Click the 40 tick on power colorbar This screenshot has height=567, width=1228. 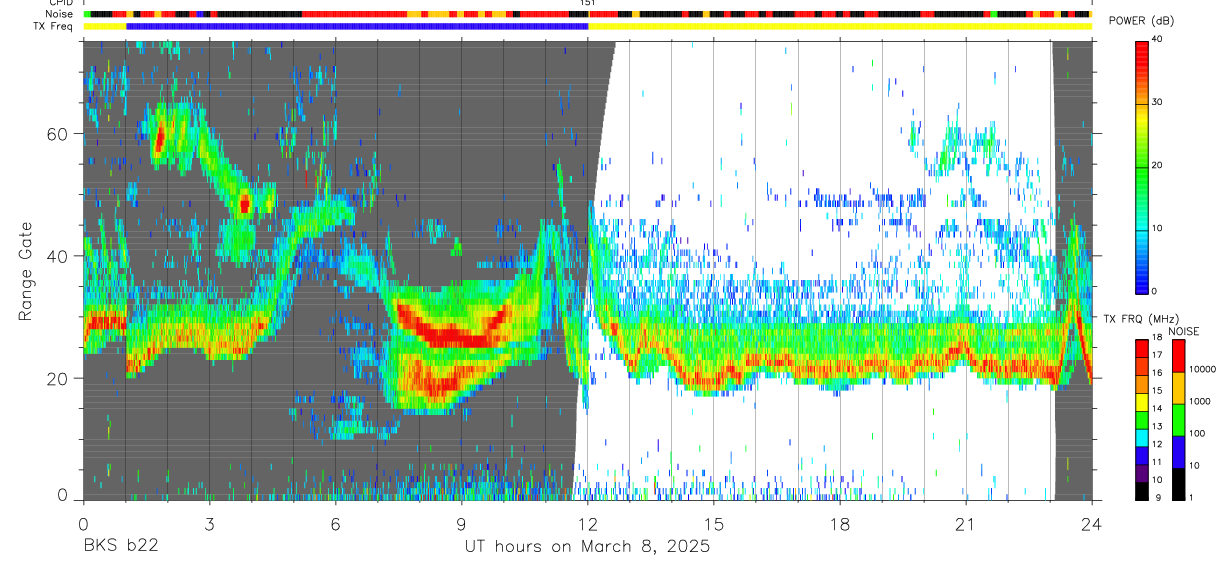coord(1158,40)
